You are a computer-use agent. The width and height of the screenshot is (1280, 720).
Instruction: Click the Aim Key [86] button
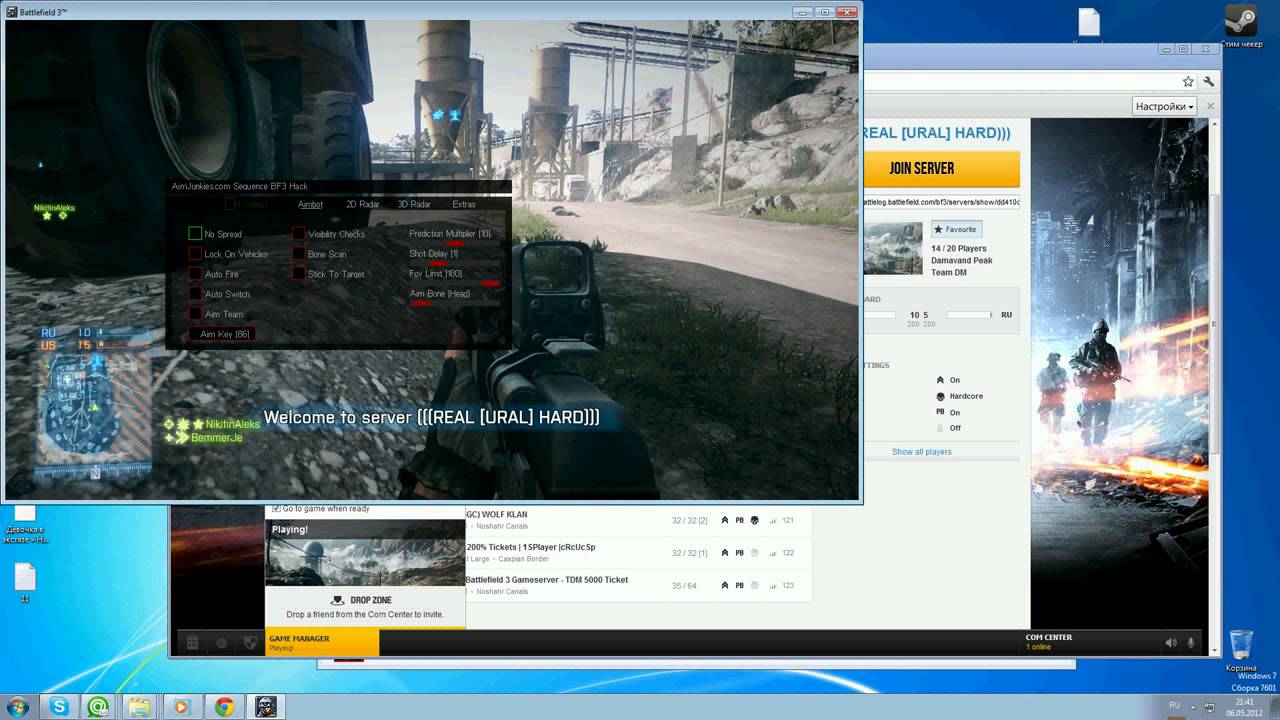click(222, 334)
